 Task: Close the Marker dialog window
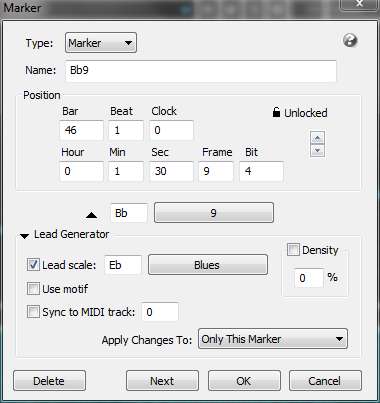point(359,4)
